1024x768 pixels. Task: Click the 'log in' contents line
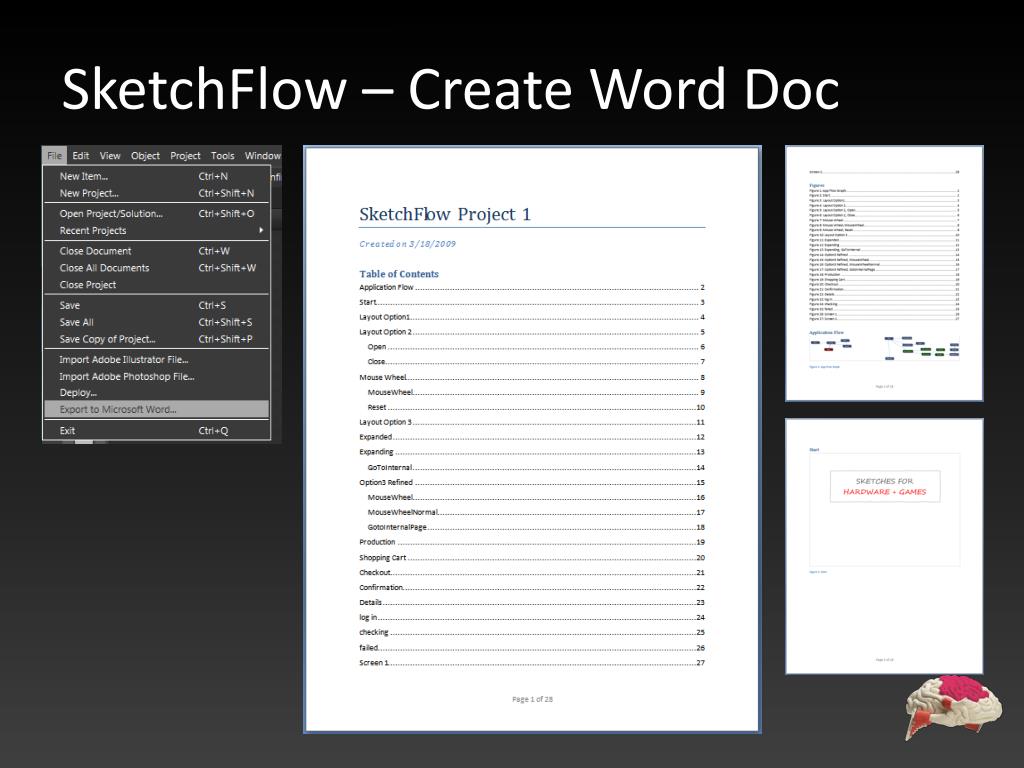point(532,617)
